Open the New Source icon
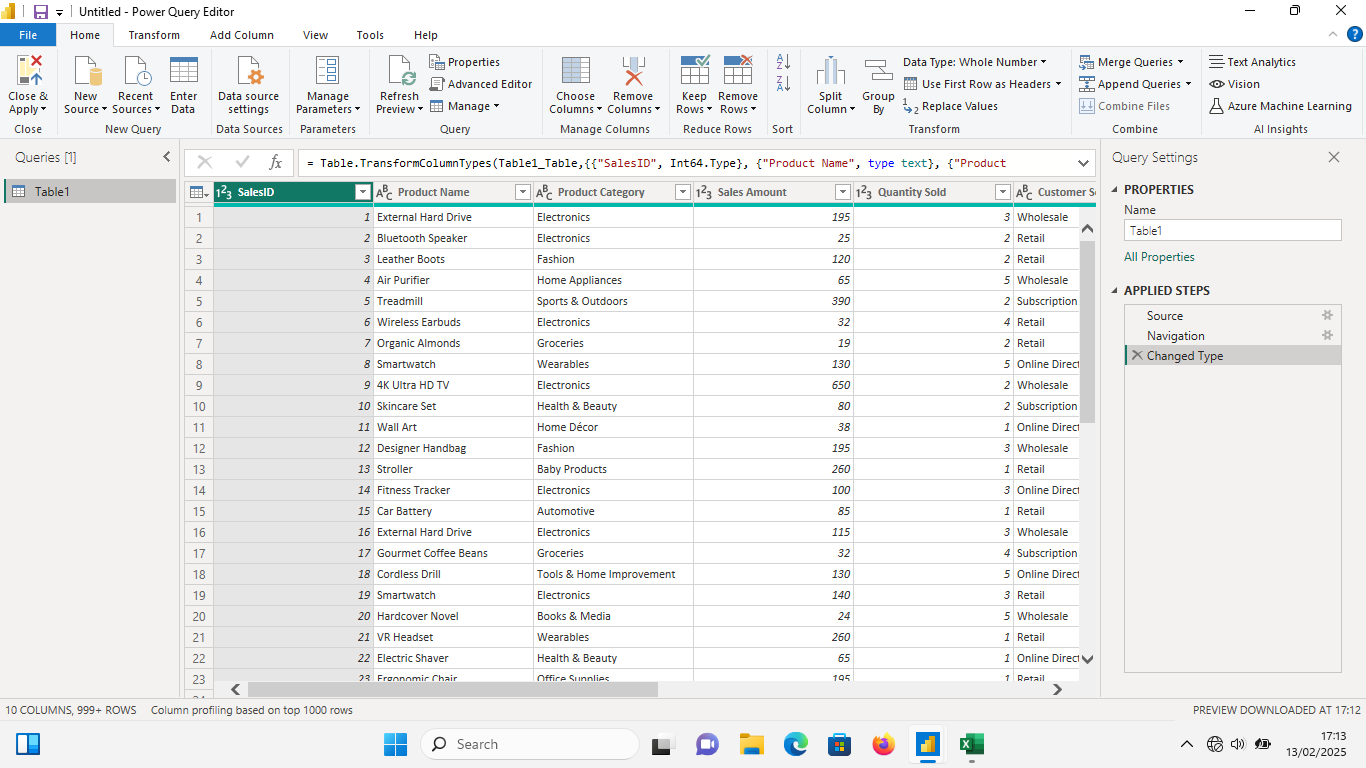This screenshot has height=768, width=1366. tap(86, 71)
